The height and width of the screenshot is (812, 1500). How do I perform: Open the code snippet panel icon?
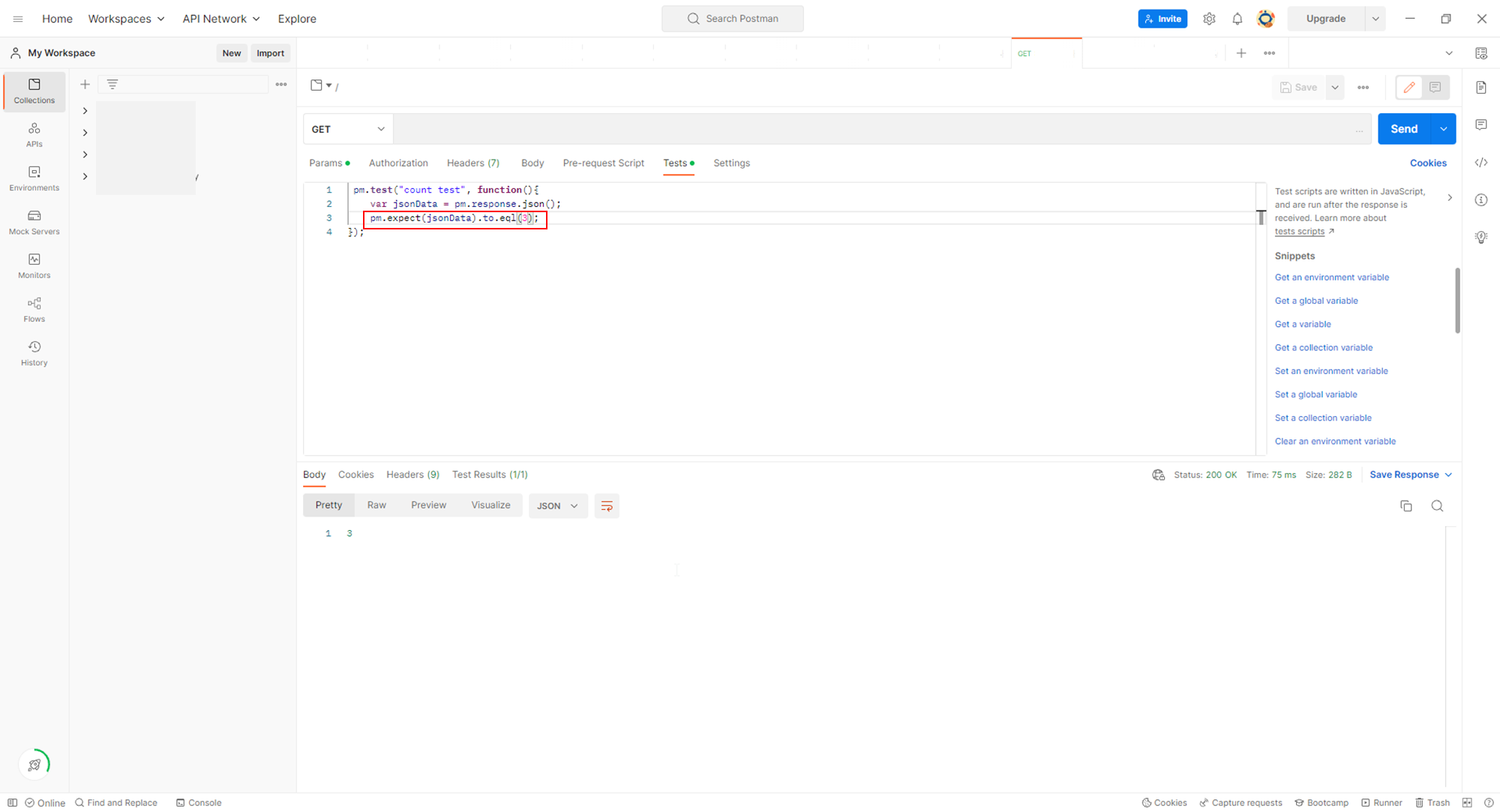click(1480, 163)
